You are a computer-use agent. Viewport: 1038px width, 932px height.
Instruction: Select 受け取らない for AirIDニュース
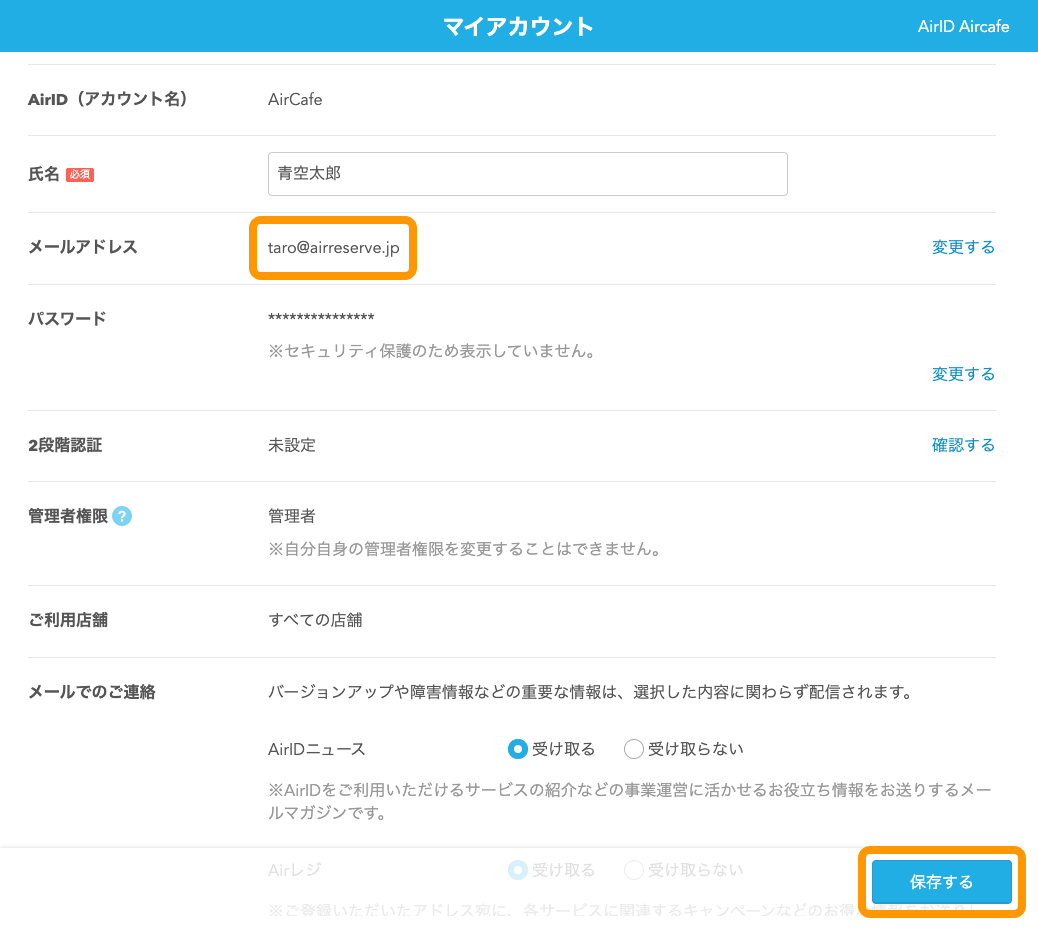(x=633, y=748)
